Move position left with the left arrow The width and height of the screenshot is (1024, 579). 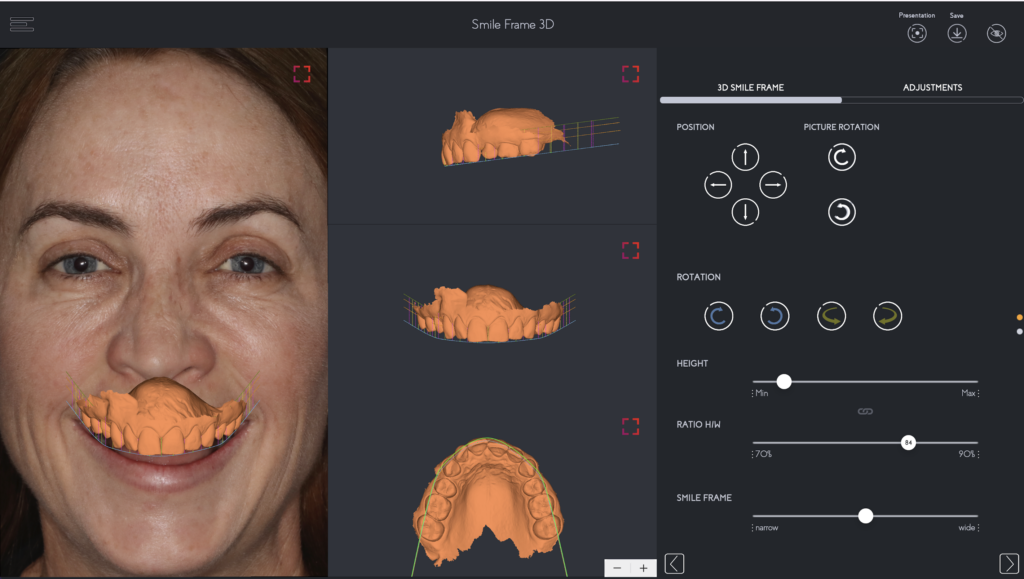pos(718,185)
